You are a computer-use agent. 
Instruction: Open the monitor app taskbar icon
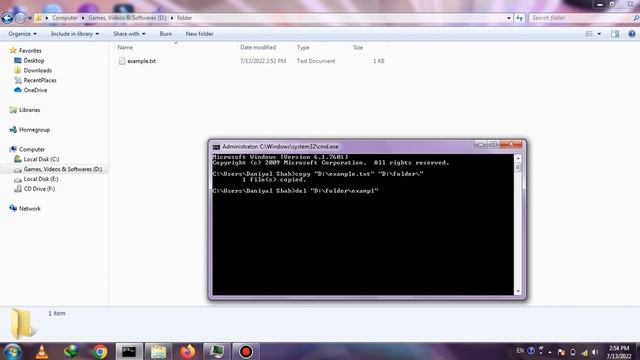[217, 351]
